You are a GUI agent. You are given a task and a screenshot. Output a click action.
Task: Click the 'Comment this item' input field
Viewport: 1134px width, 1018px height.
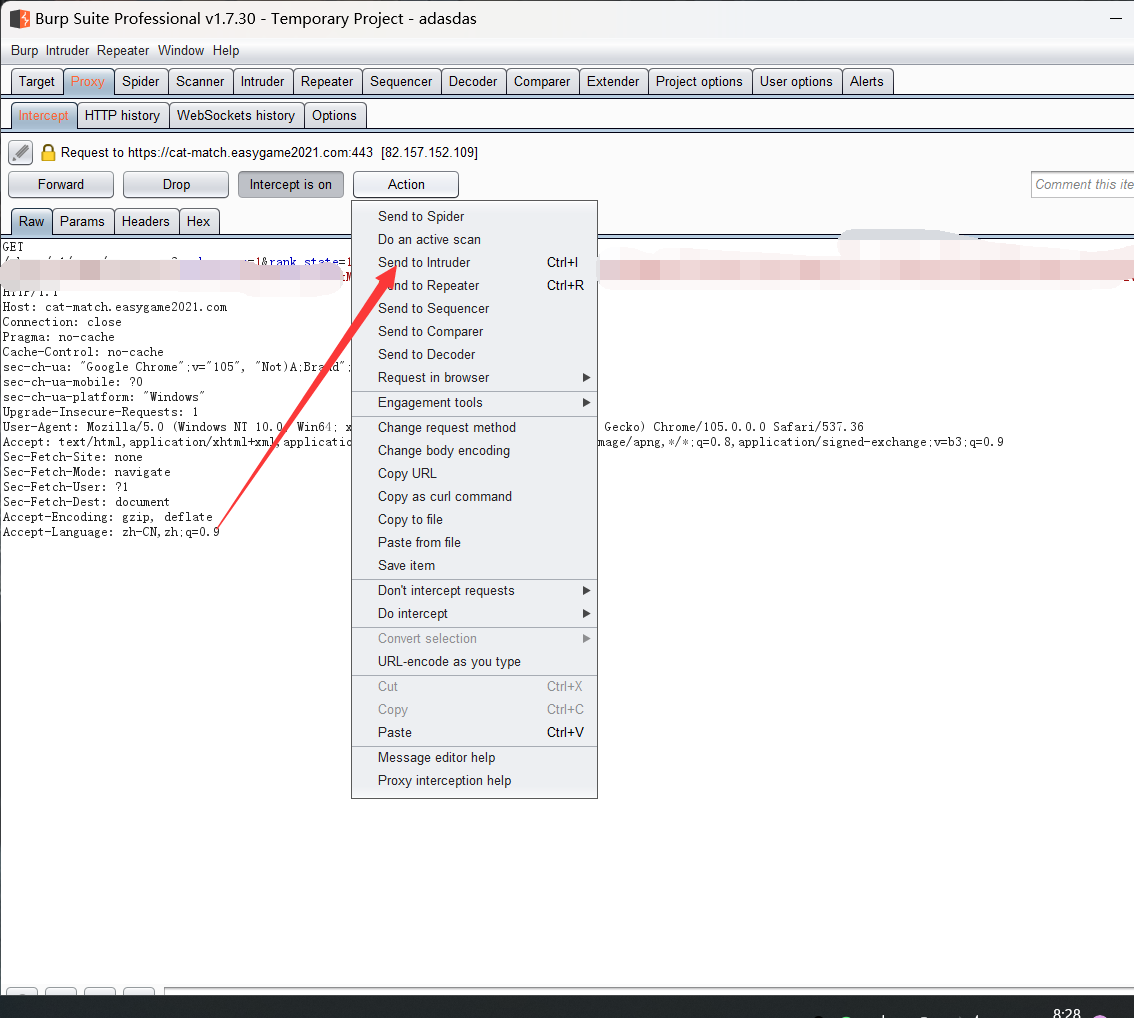coord(1082,184)
